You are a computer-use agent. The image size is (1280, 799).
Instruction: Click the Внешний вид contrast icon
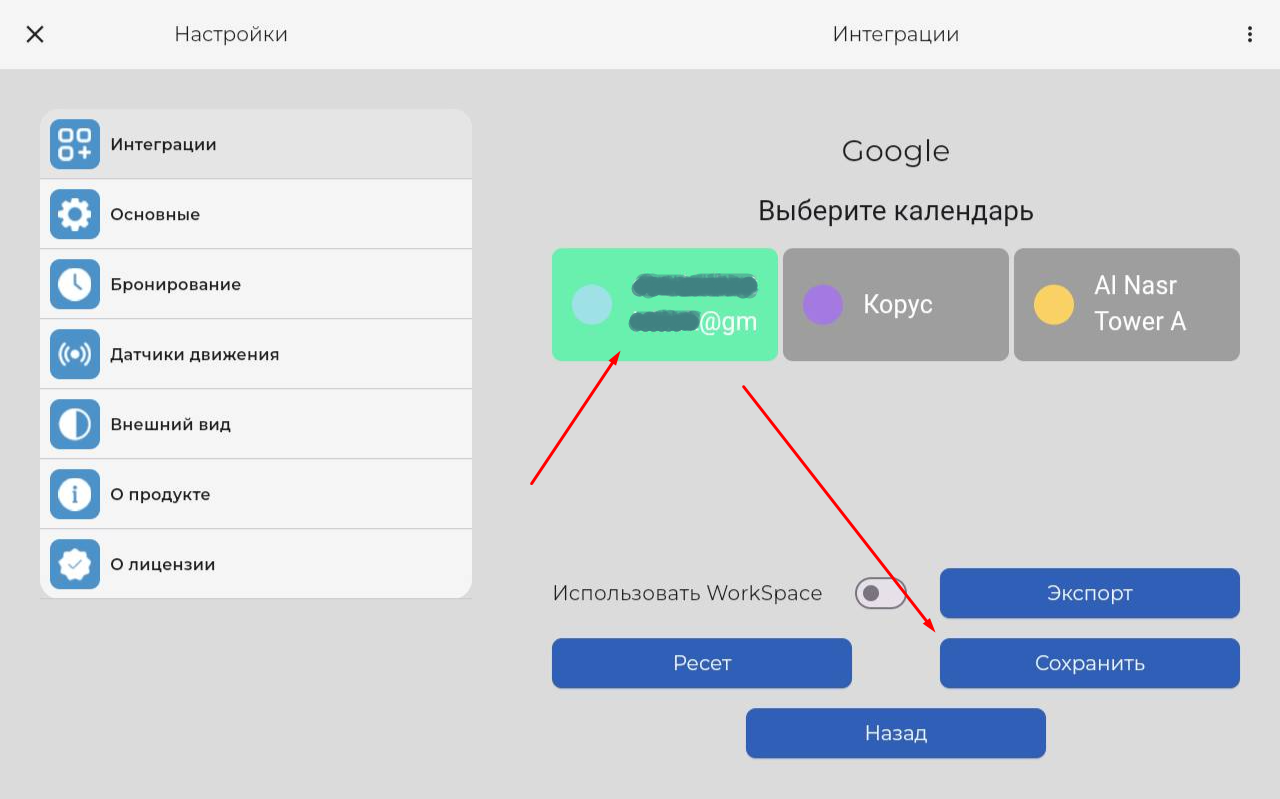pos(75,424)
